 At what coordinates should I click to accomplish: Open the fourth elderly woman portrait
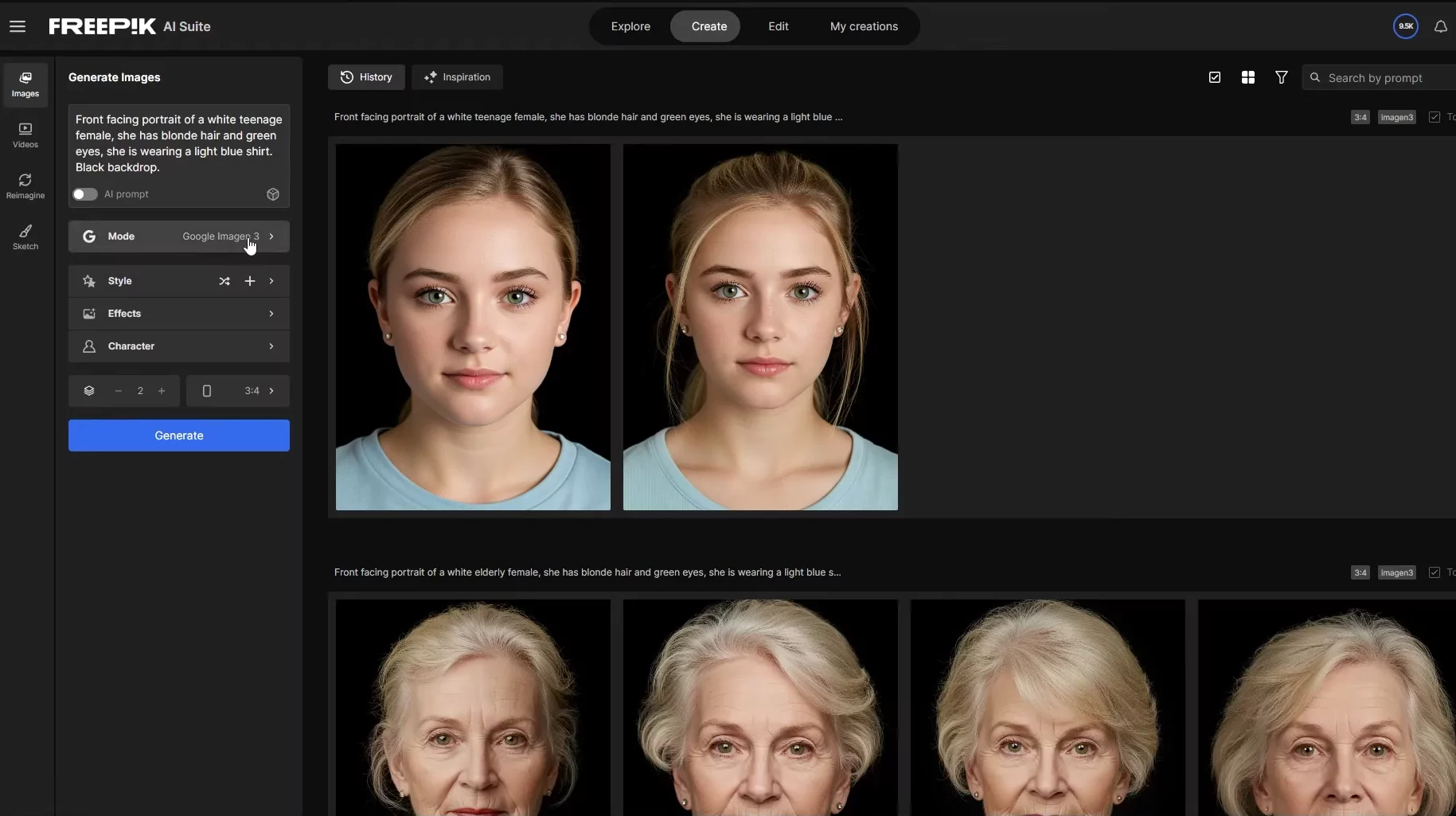point(1327,708)
